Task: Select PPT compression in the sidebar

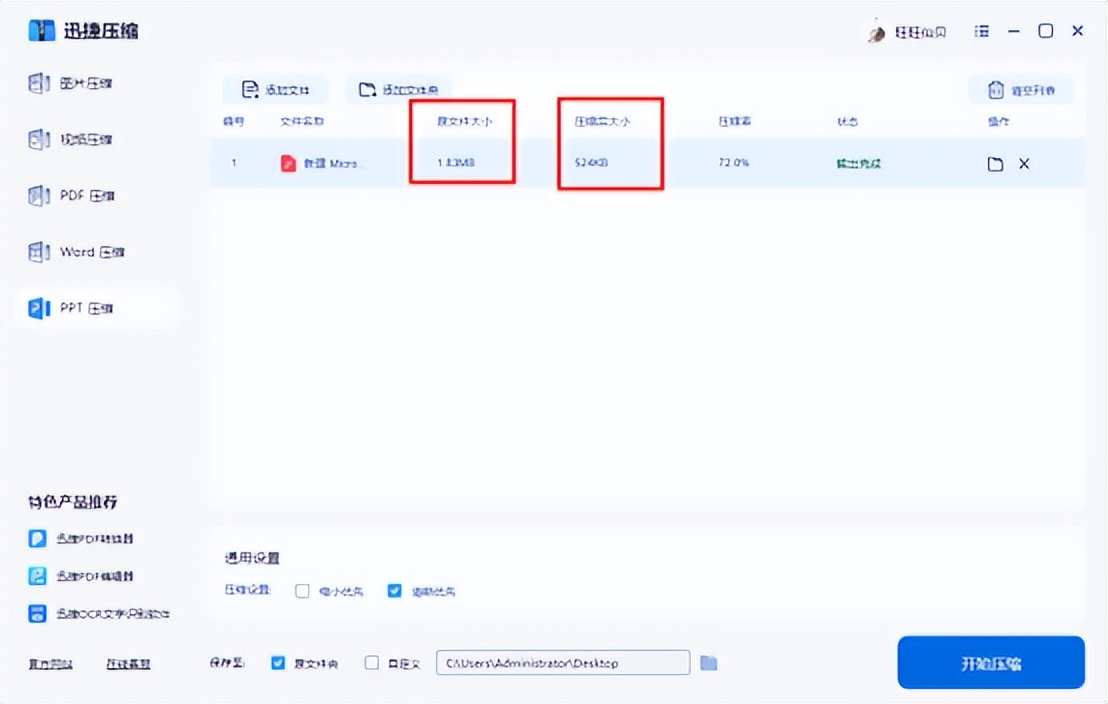Action: [97, 308]
